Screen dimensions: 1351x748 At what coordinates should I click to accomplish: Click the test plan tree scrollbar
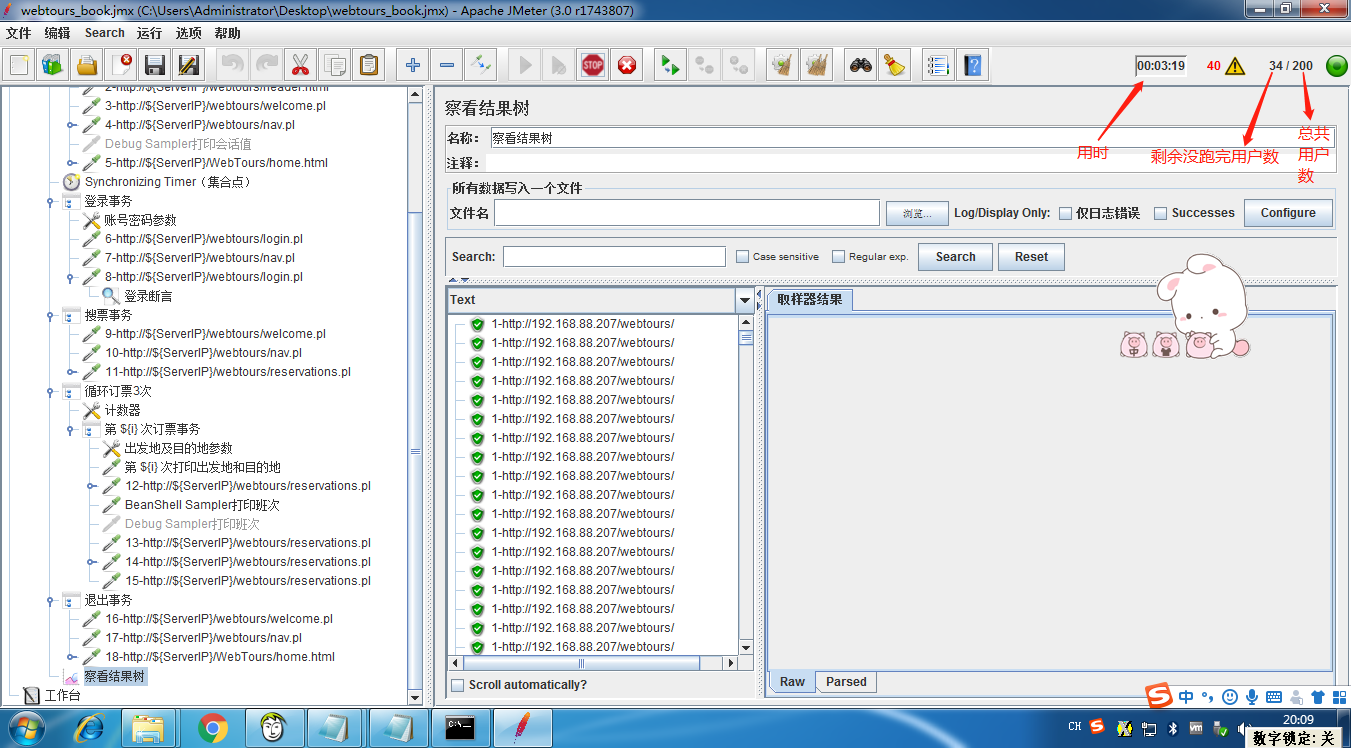416,395
